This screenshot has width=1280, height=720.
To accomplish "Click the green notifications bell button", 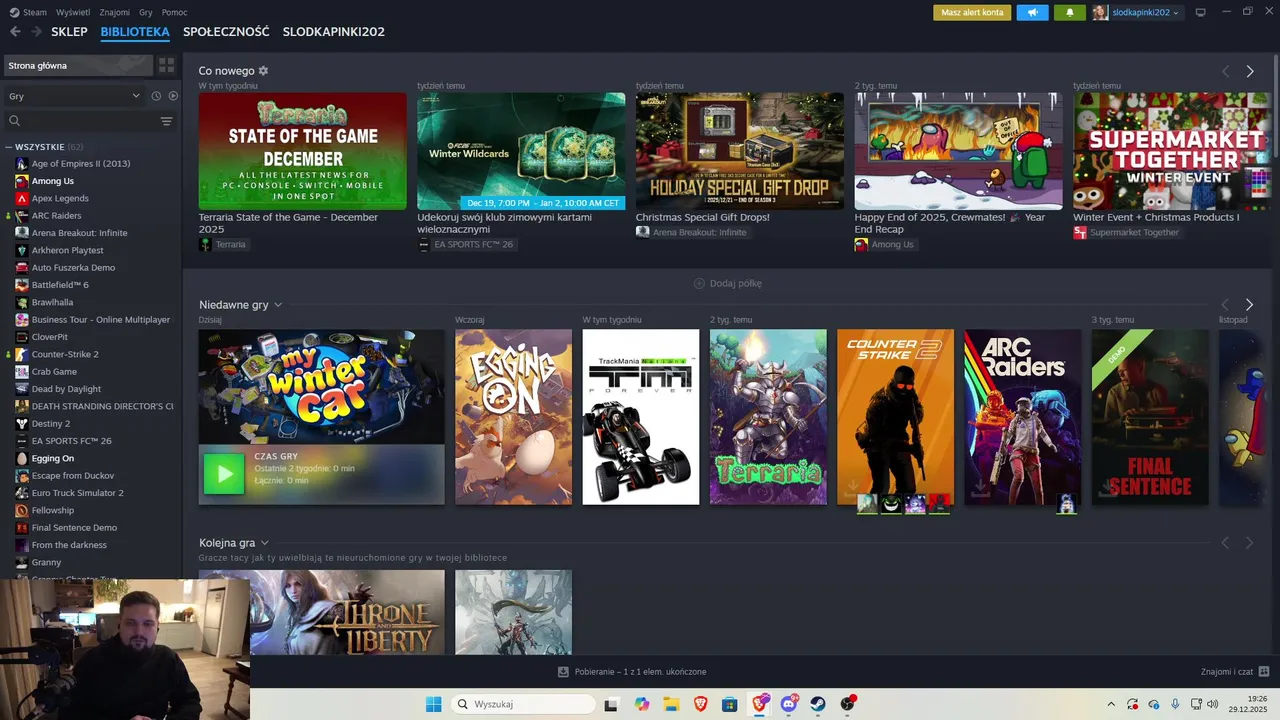I will (x=1070, y=12).
